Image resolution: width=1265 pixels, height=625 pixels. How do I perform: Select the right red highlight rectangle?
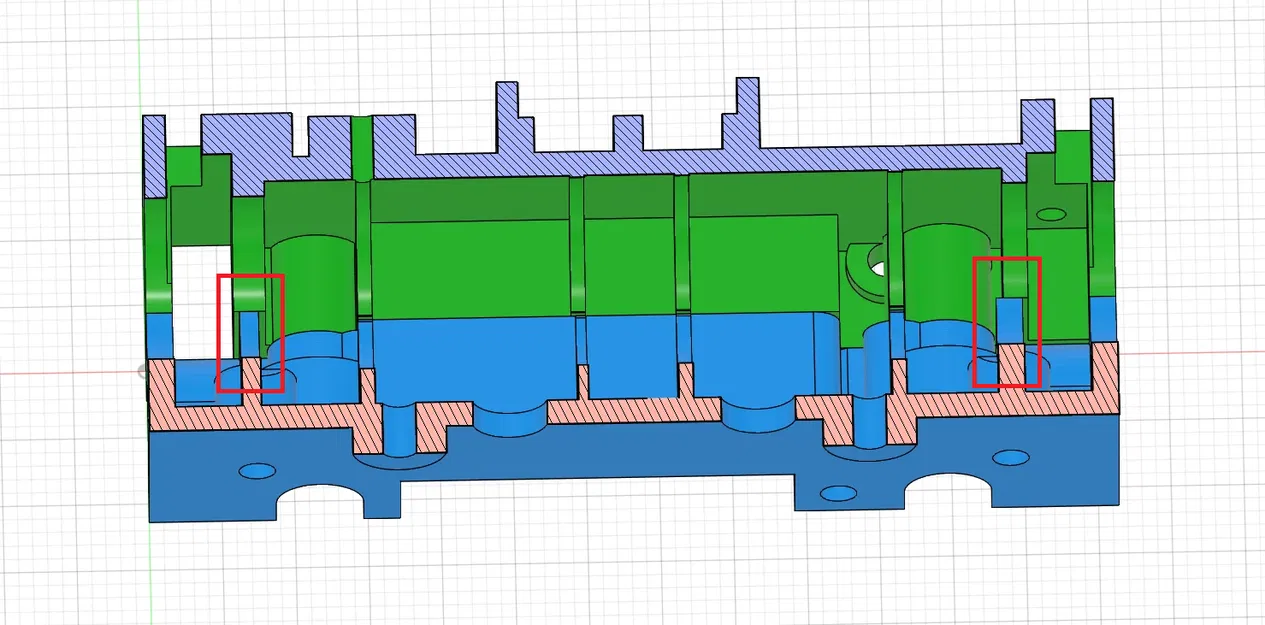(x=1007, y=322)
